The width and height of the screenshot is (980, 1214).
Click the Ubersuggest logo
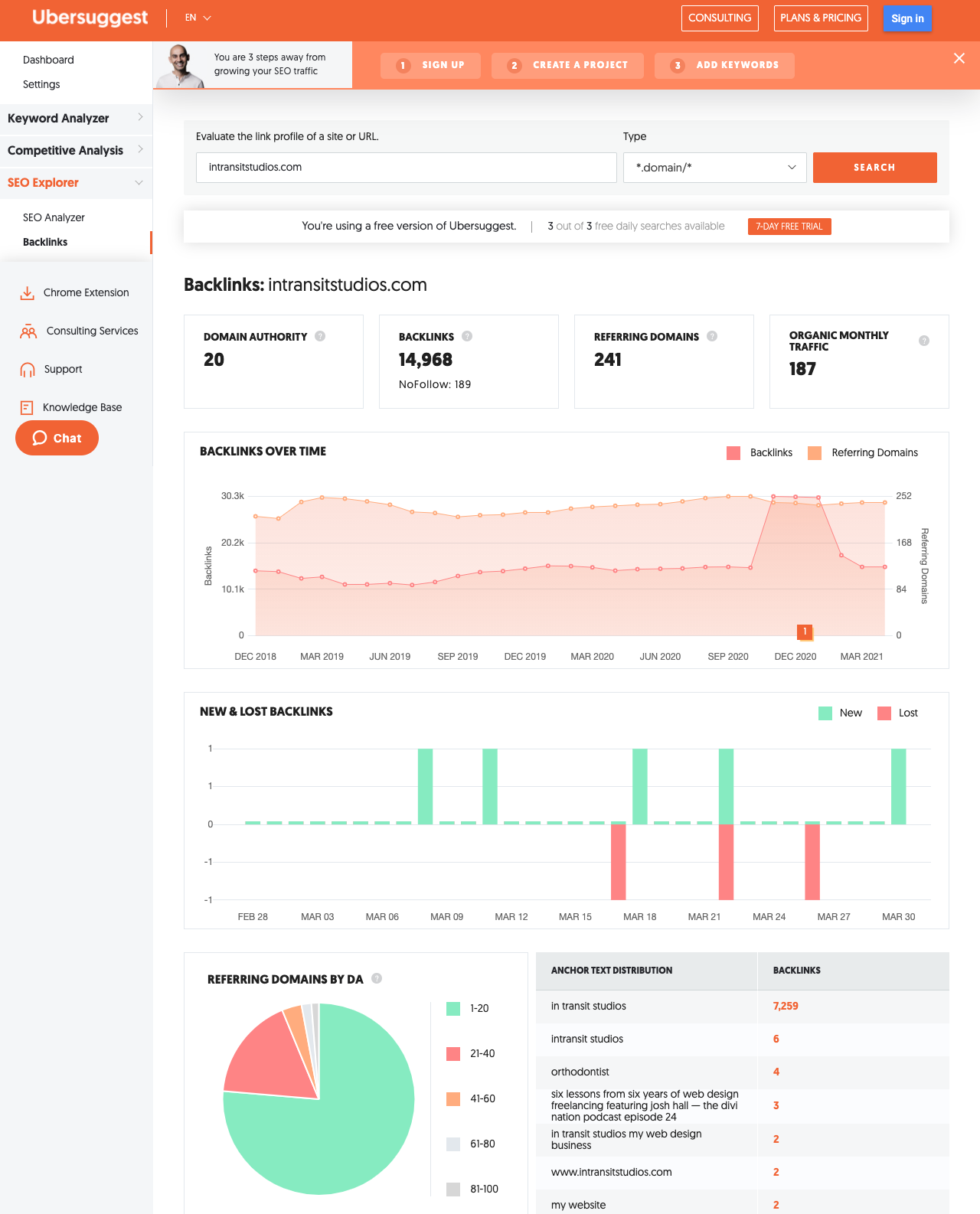90,18
